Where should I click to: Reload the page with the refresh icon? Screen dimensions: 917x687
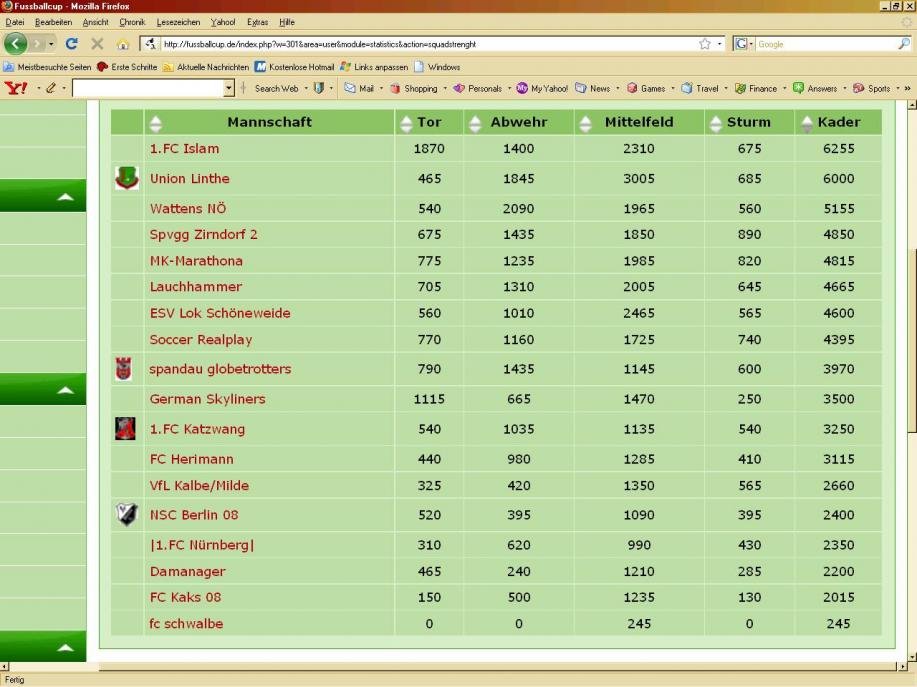point(71,44)
